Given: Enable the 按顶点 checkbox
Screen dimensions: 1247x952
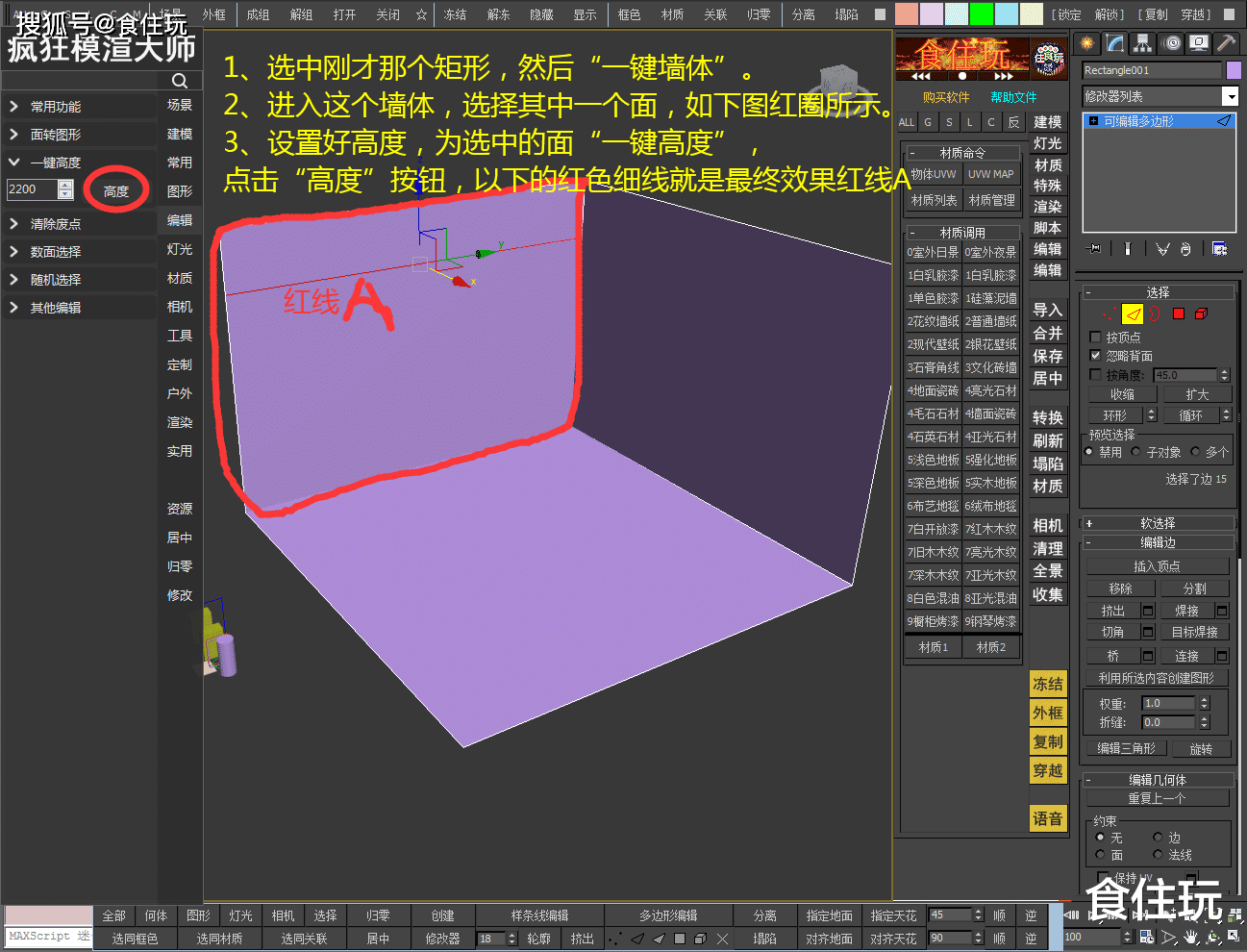Looking at the screenshot, I should (1095, 338).
